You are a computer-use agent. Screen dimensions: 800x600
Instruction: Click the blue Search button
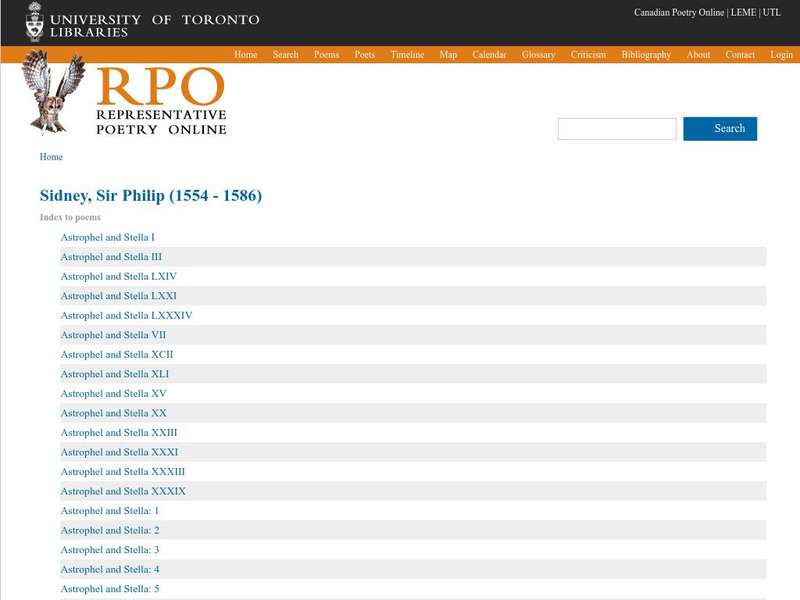[x=720, y=129]
